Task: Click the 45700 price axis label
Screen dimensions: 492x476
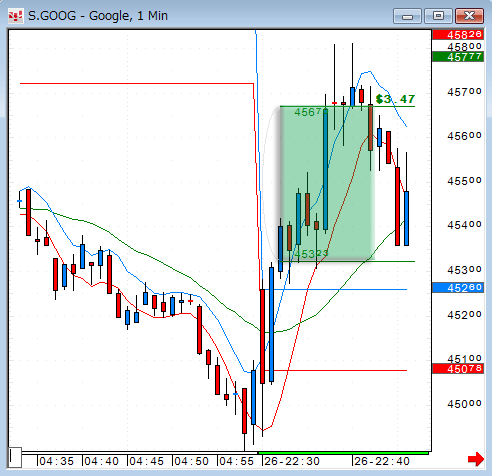Action: (x=464, y=91)
